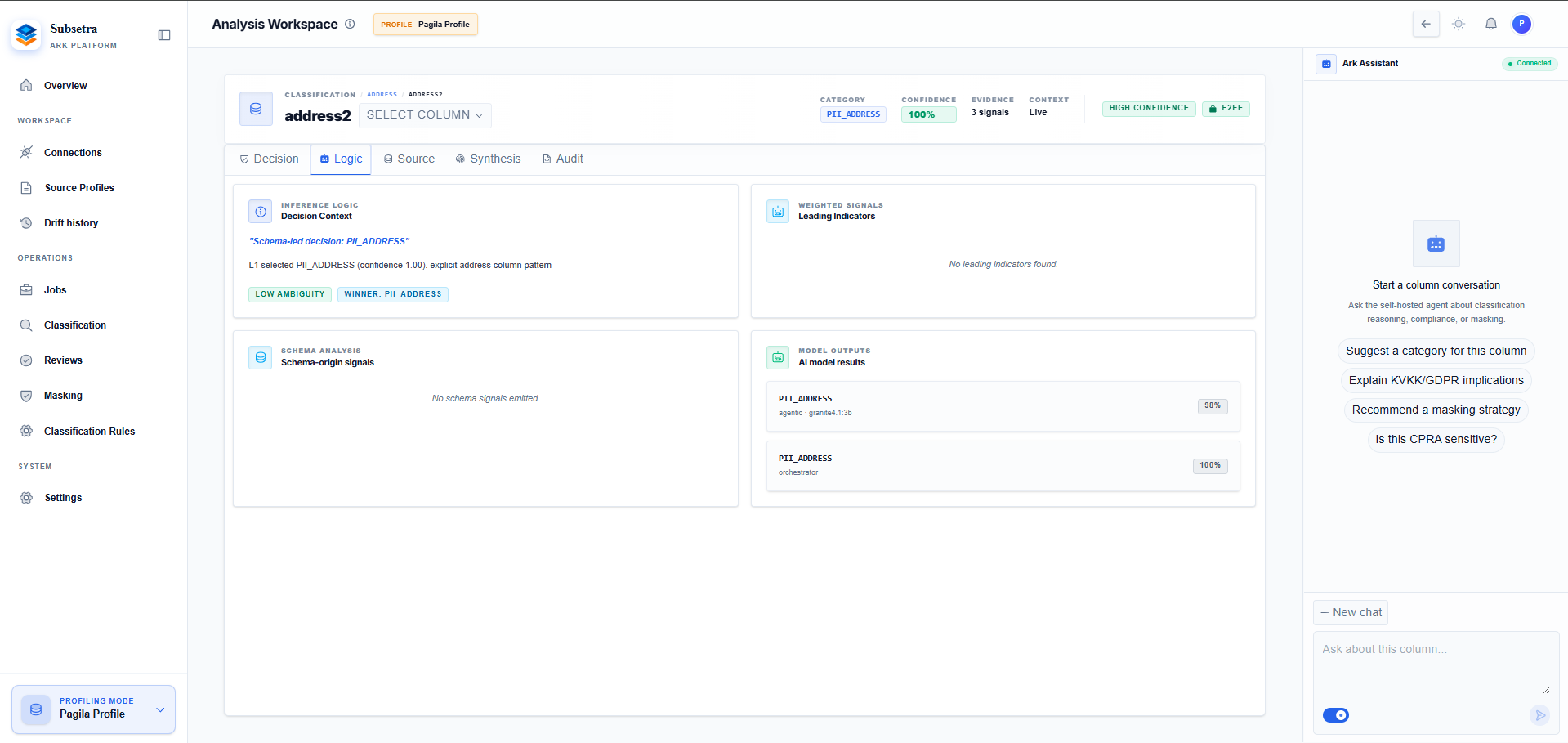Viewport: 1568px width, 743px height.
Task: Open Reviews page
Action: point(63,360)
